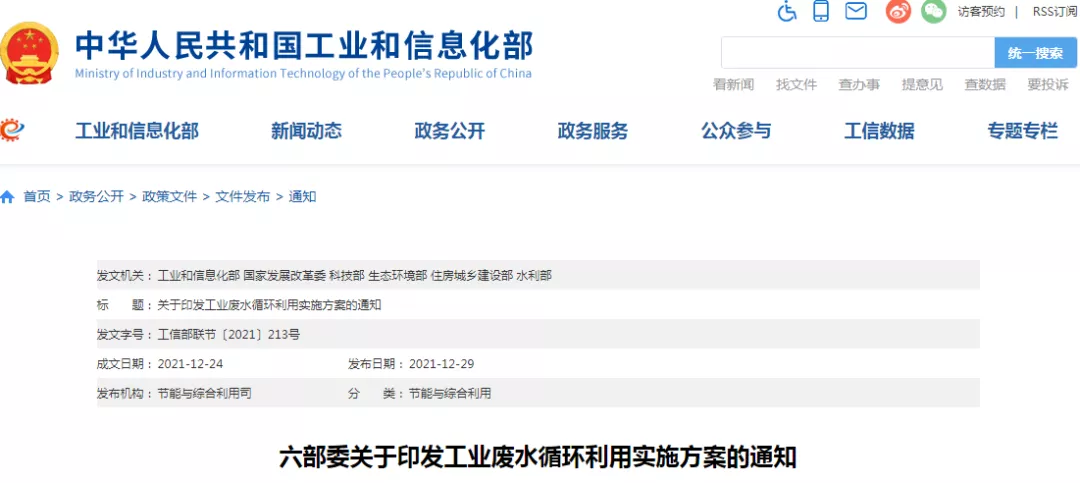This screenshot has width=1080, height=483.
Task: Click the red gear logo beside navigation
Action: pos(12,129)
